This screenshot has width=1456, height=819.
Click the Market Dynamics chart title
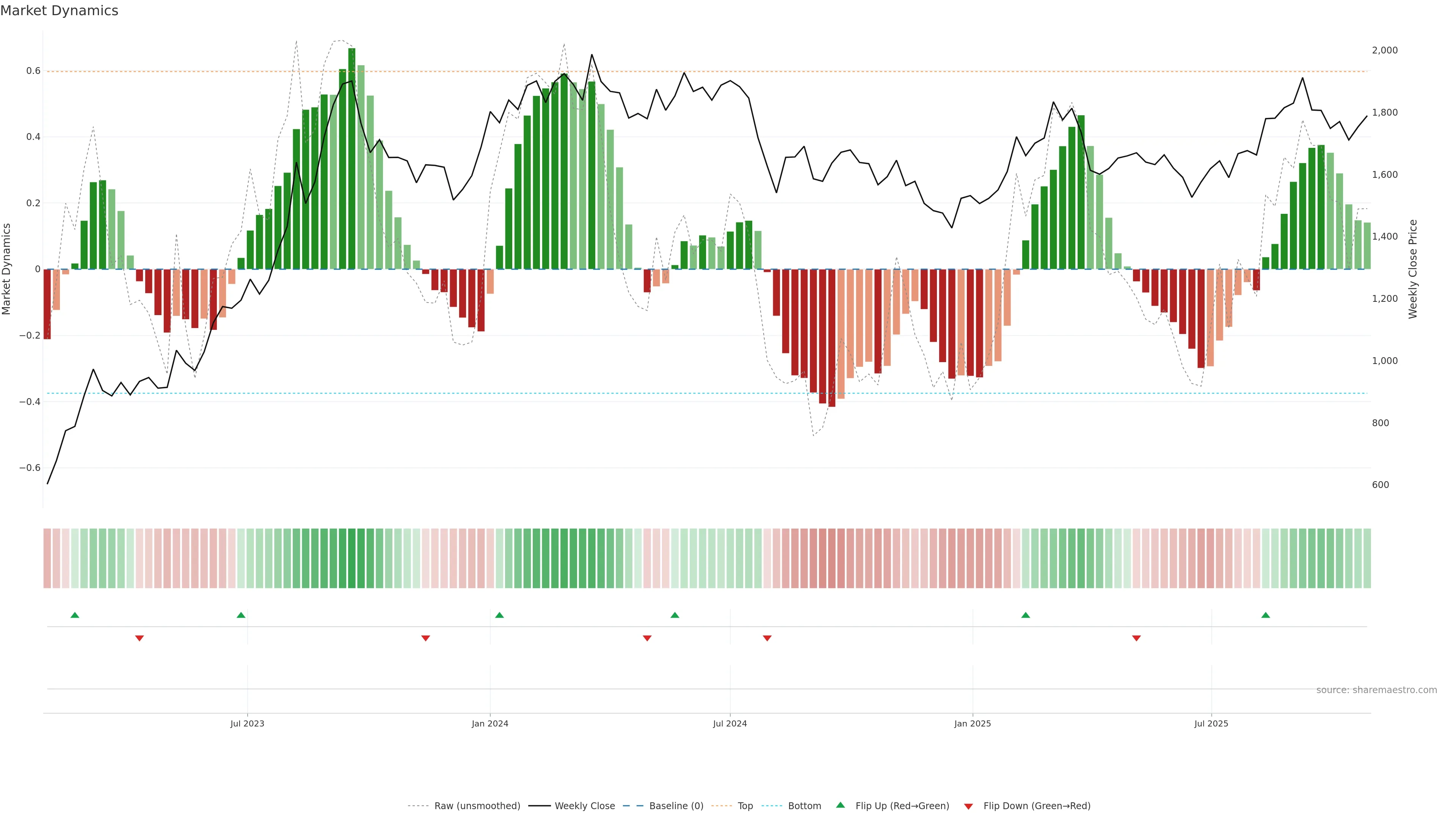click(x=60, y=11)
